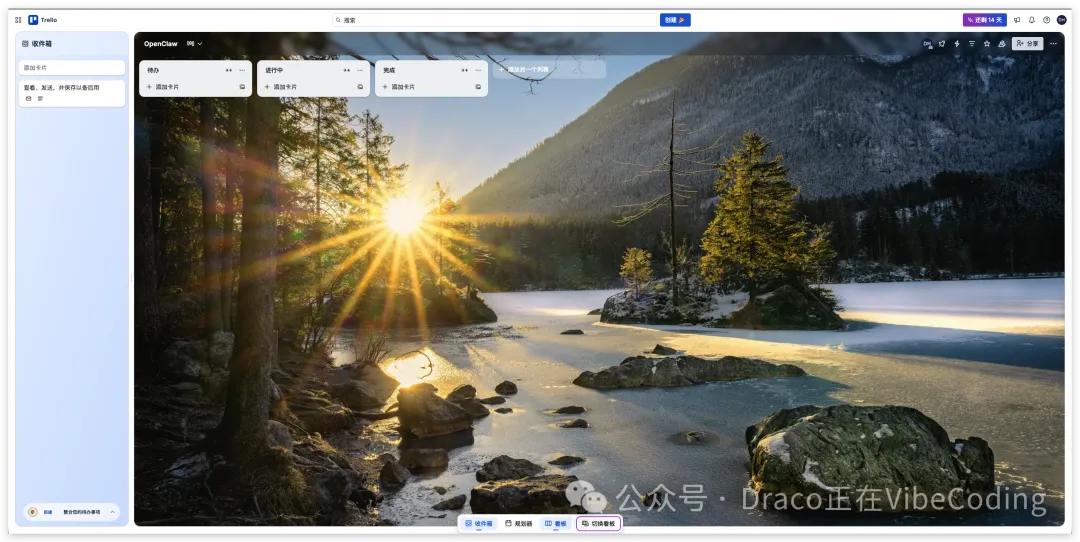Expand the board view switcher dropdown

point(194,44)
